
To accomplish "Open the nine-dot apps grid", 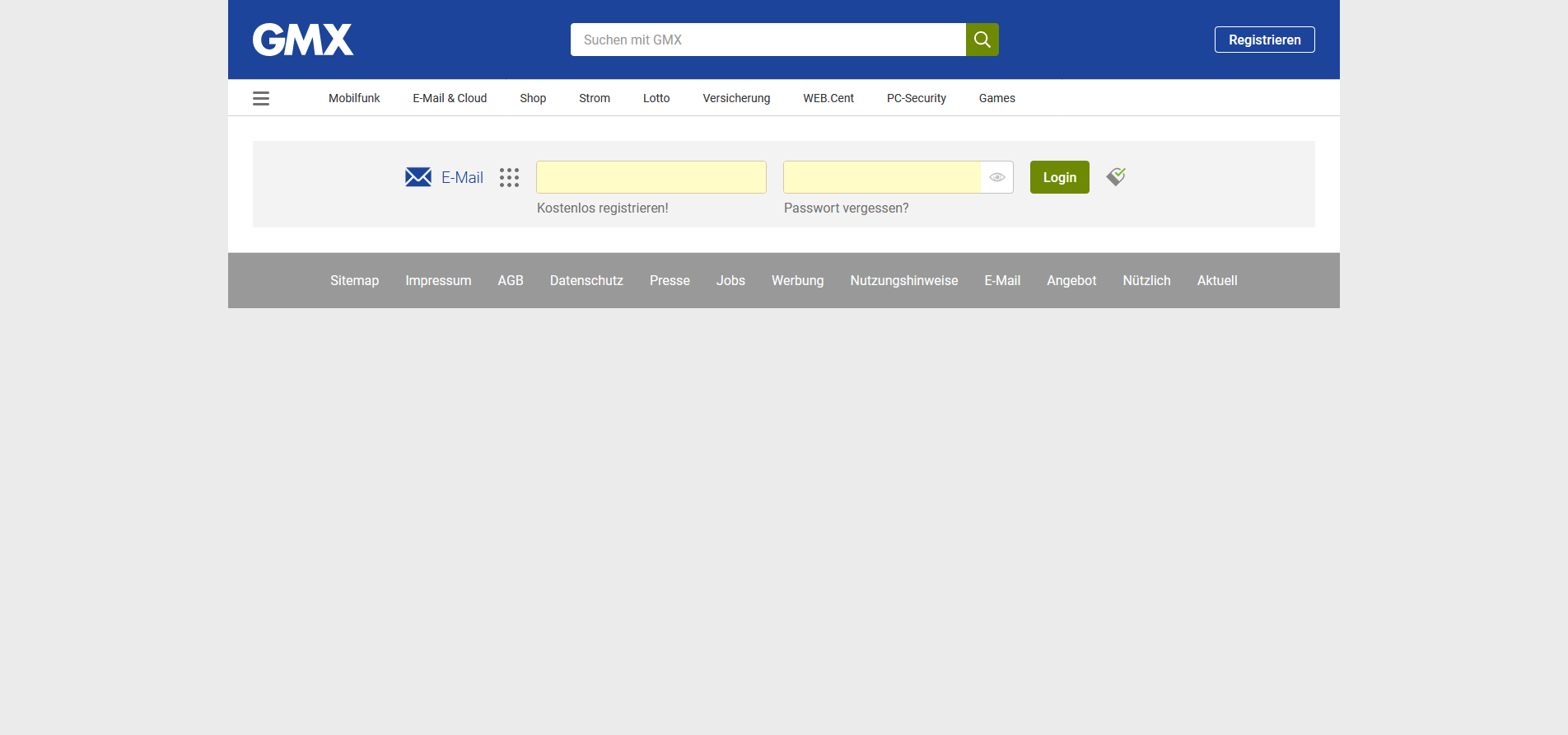I will click(509, 177).
